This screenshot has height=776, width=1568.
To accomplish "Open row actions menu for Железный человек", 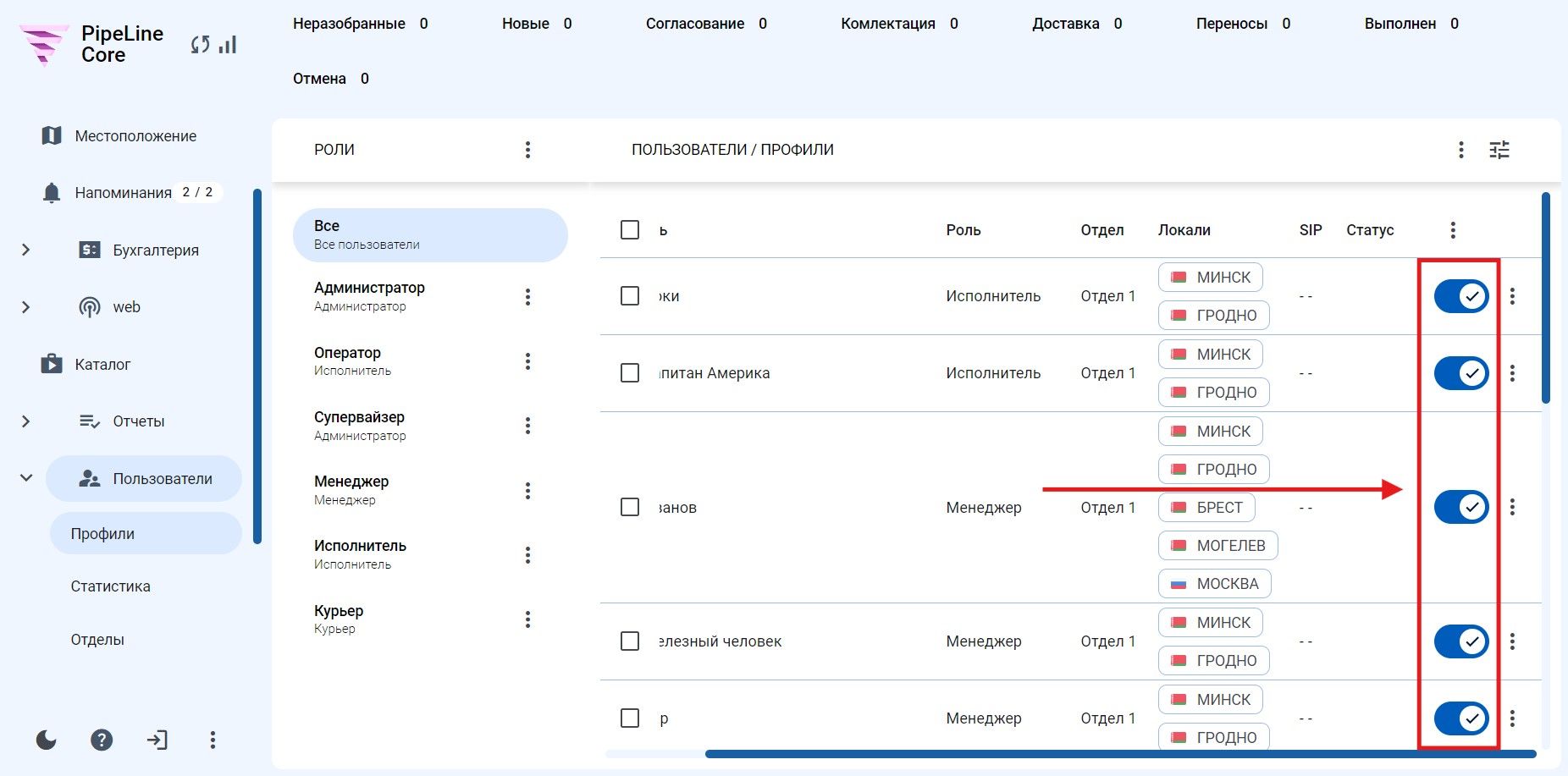I will 1513,641.
